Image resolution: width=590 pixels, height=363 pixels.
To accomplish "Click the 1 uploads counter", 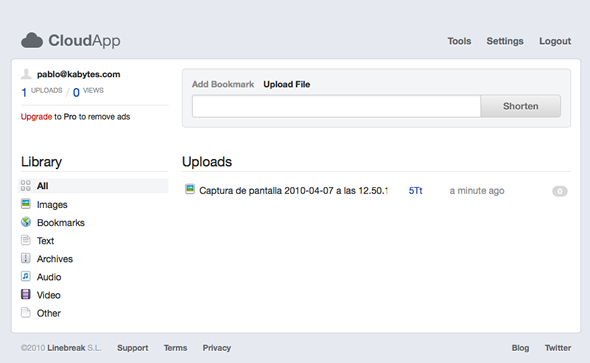I will click(42, 91).
